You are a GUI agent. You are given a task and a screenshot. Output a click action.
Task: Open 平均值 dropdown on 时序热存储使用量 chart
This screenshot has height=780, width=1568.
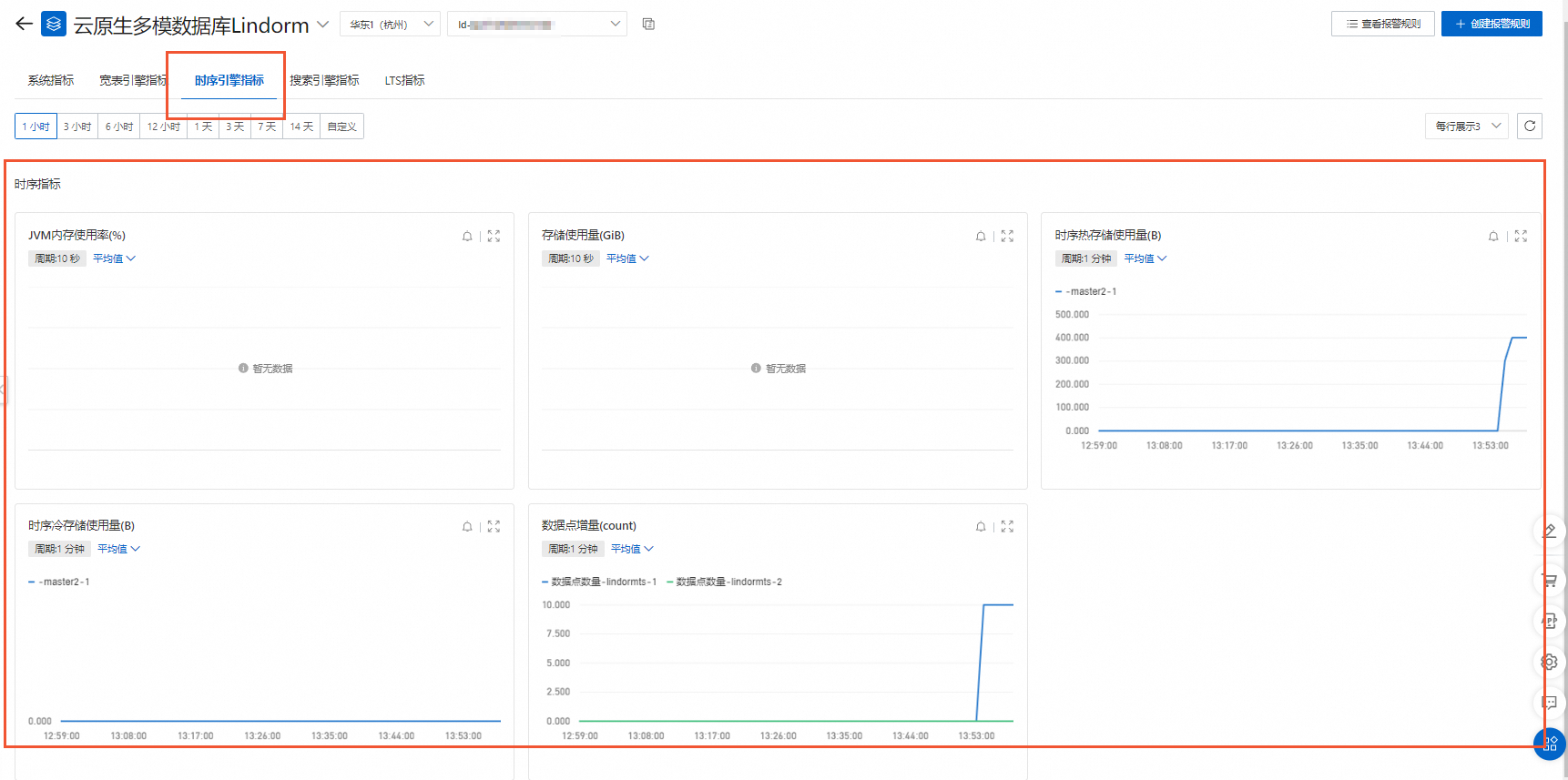coord(1145,258)
